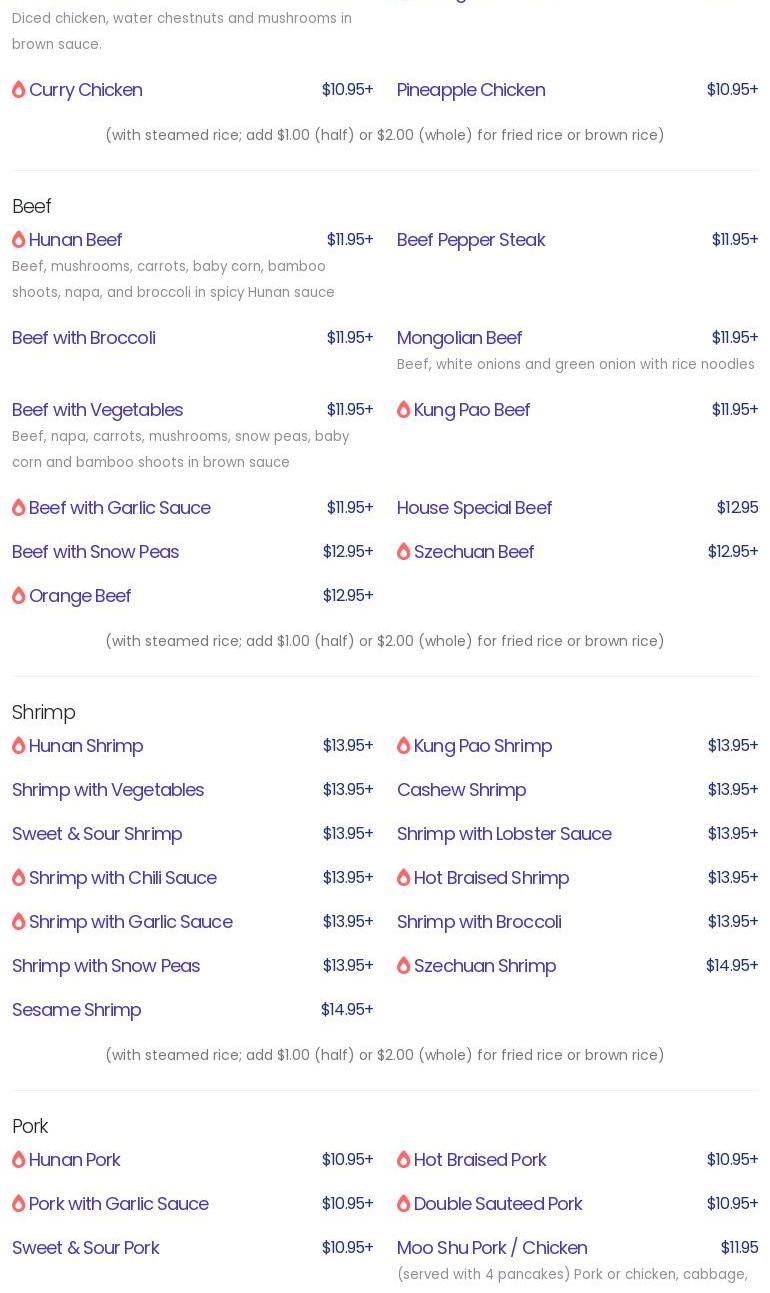
Task: Open Pineapple Chicken menu item
Action: 470,90
